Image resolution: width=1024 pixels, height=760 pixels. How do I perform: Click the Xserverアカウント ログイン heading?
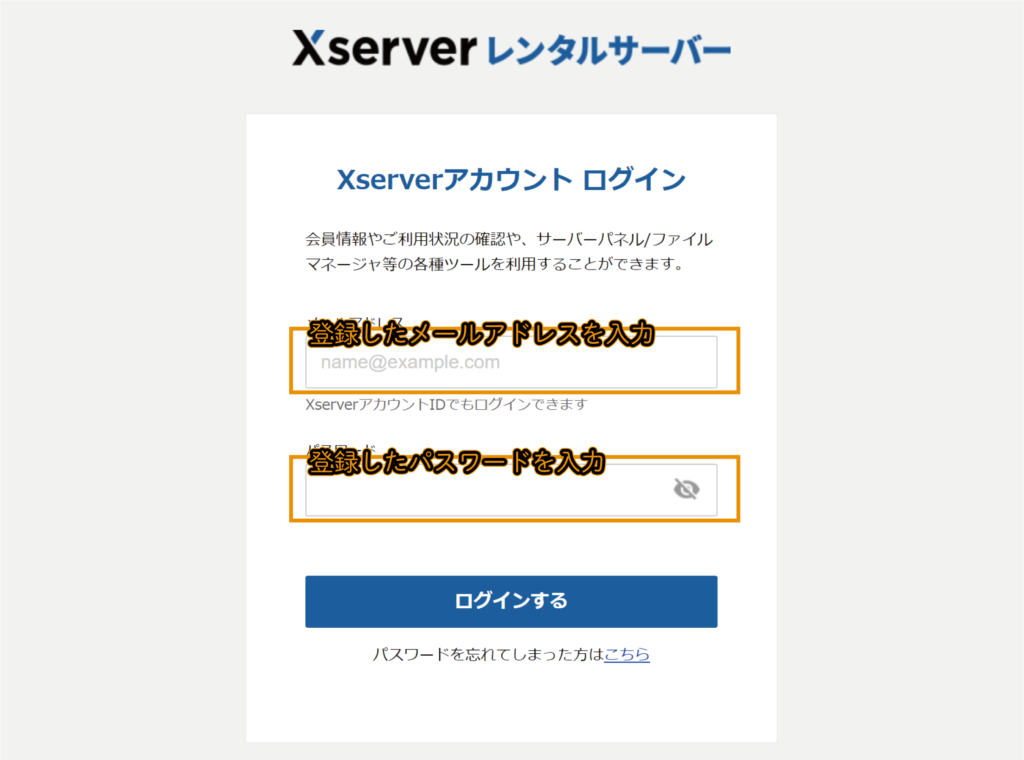[511, 180]
